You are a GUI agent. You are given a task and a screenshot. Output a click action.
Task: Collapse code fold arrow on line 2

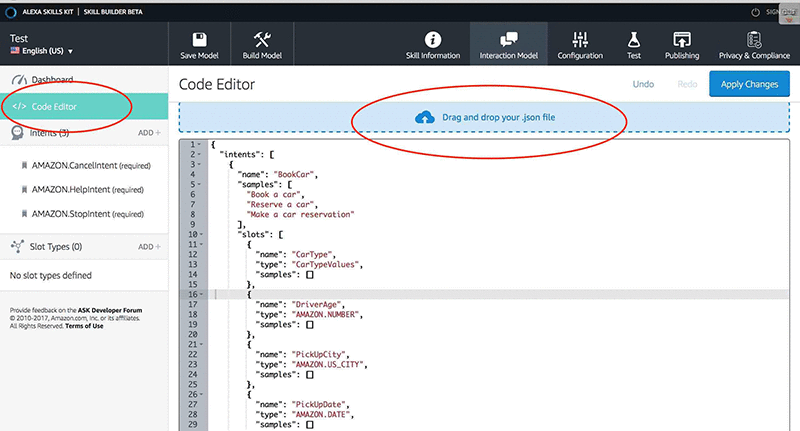pyautogui.click(x=199, y=155)
